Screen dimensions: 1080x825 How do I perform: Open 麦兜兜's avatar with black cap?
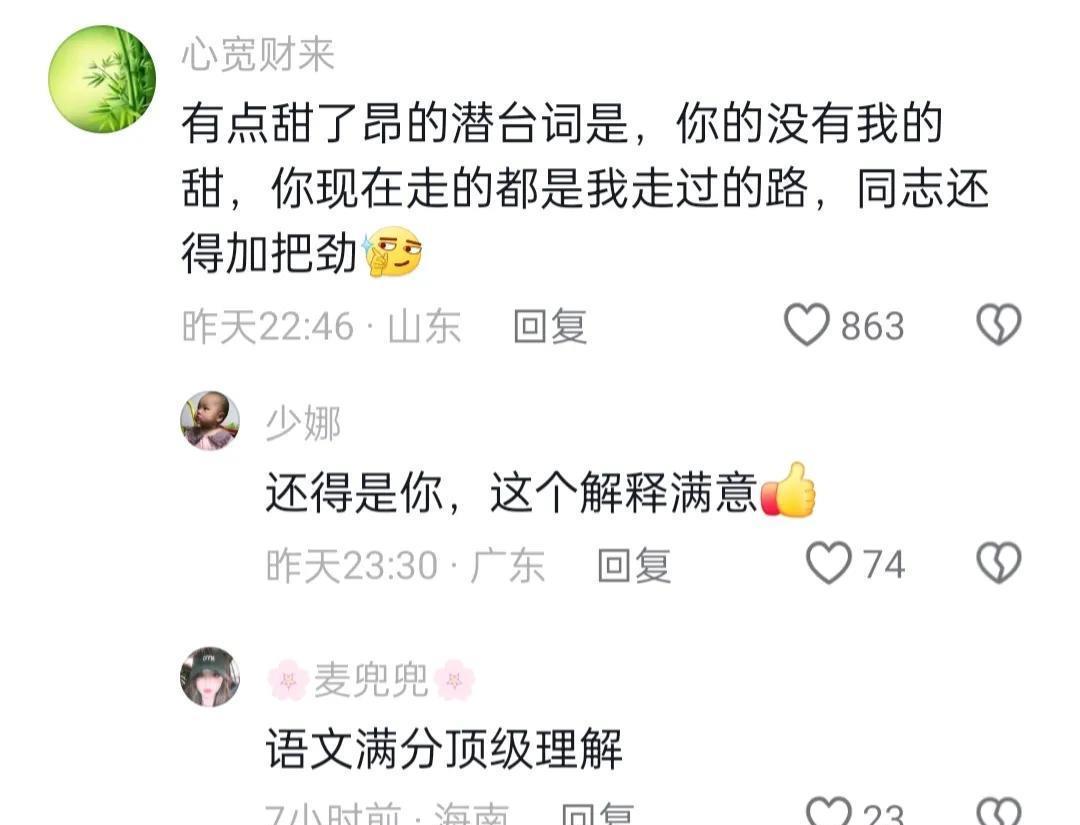210,677
